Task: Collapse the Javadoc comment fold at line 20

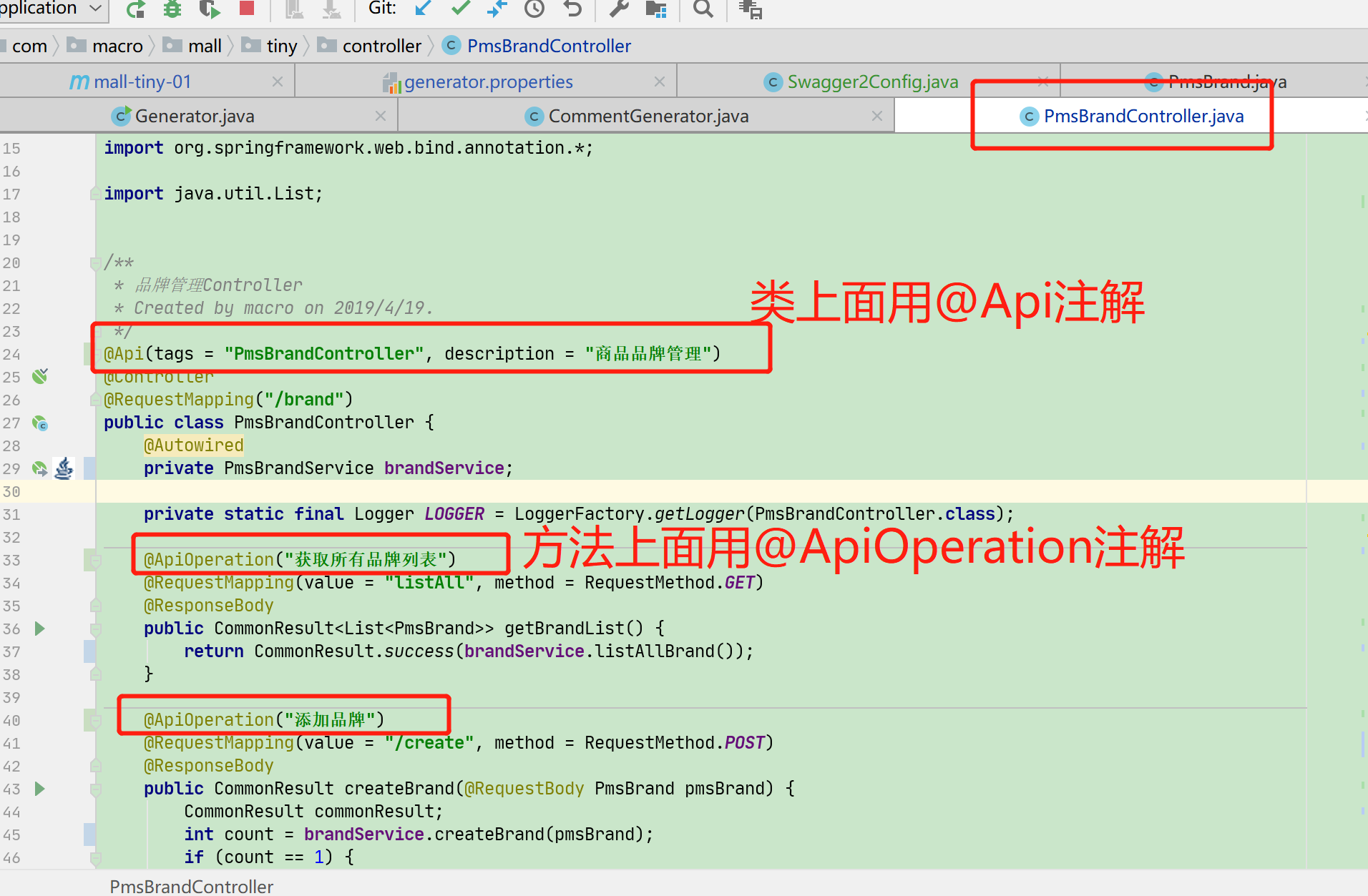Action: tap(95, 263)
